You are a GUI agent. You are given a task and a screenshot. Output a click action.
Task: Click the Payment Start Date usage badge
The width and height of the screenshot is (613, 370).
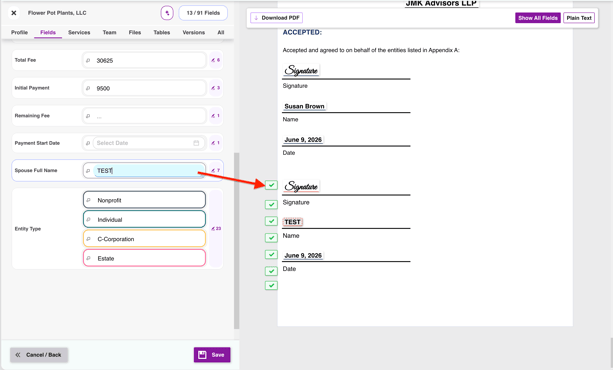(215, 143)
